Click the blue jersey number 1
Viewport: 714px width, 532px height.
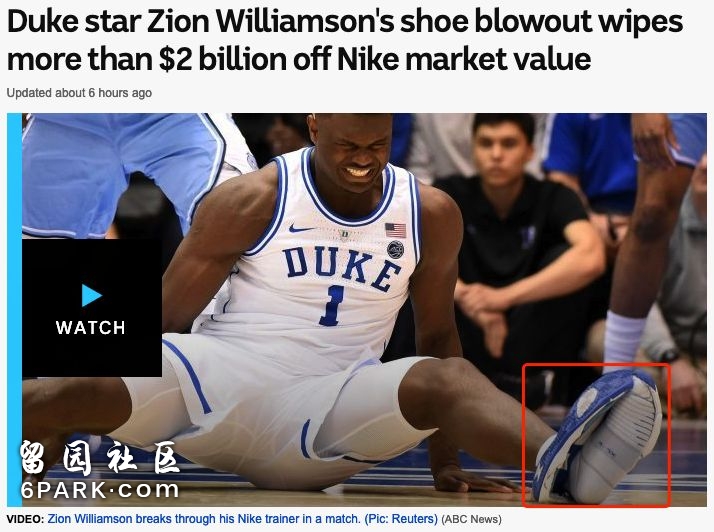tap(332, 305)
